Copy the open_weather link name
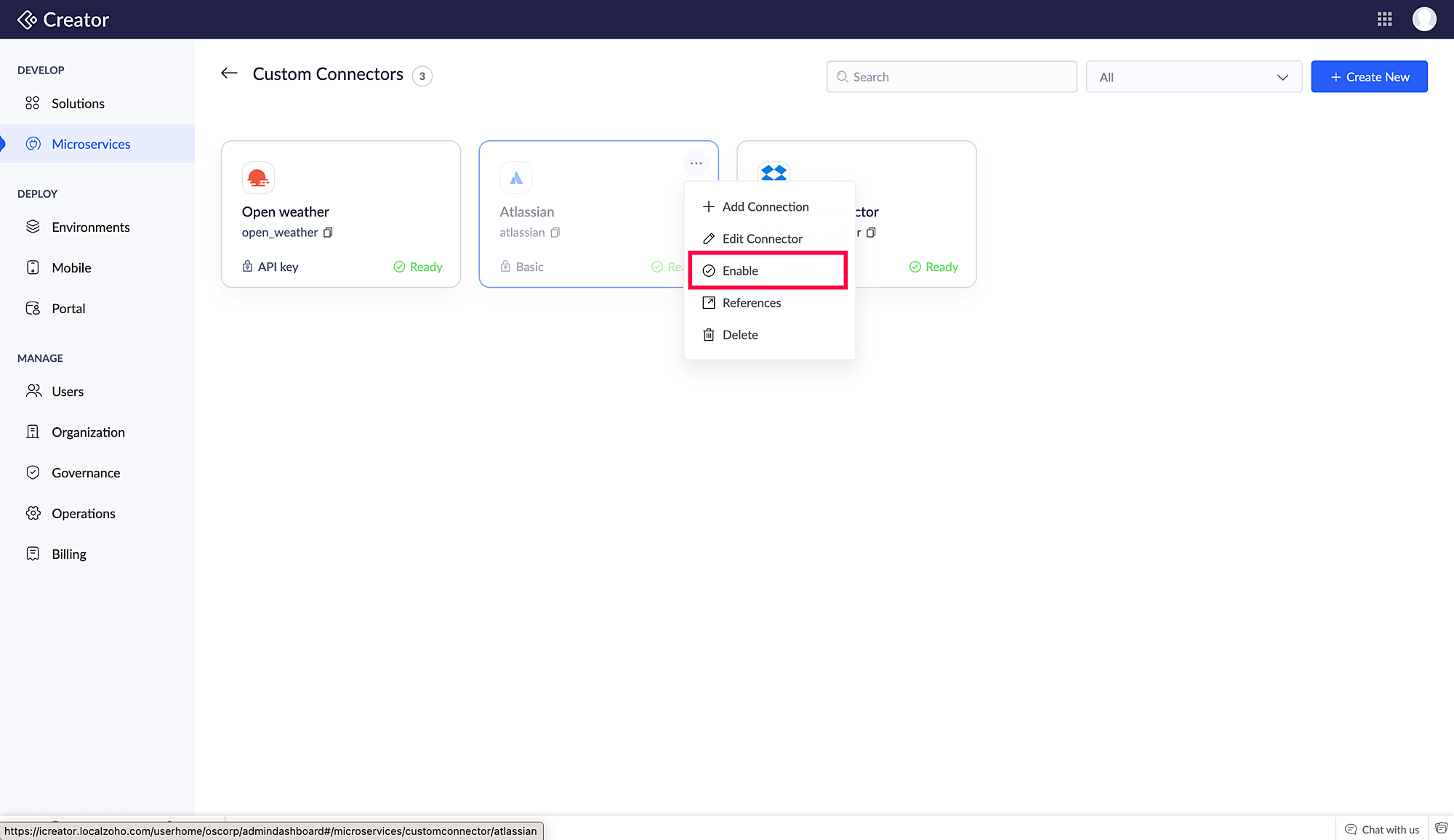This screenshot has width=1454, height=840. coord(328,233)
